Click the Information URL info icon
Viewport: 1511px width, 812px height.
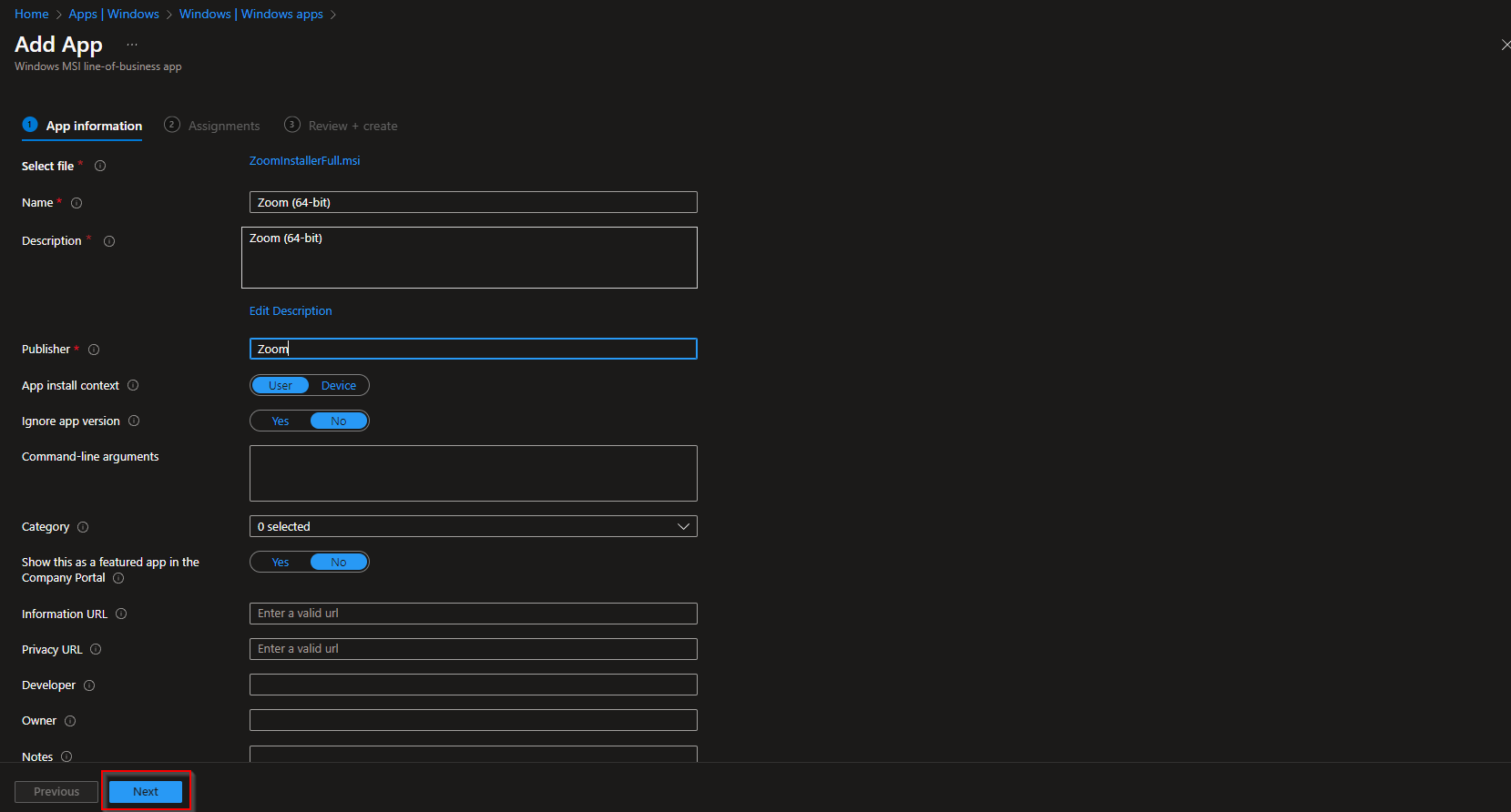tap(121, 614)
